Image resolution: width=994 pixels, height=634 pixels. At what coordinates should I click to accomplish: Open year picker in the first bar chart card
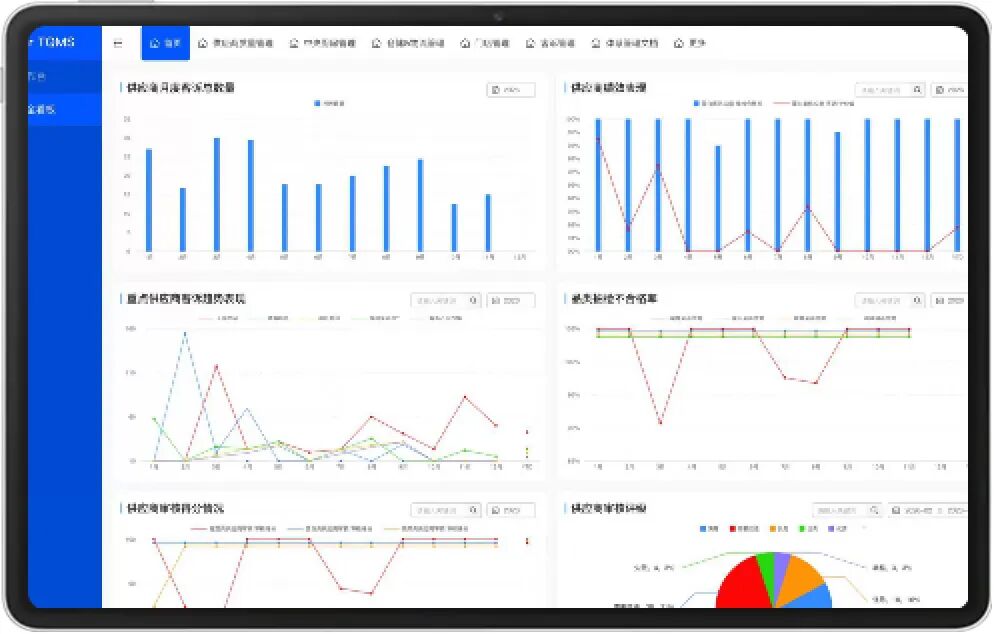click(x=510, y=90)
